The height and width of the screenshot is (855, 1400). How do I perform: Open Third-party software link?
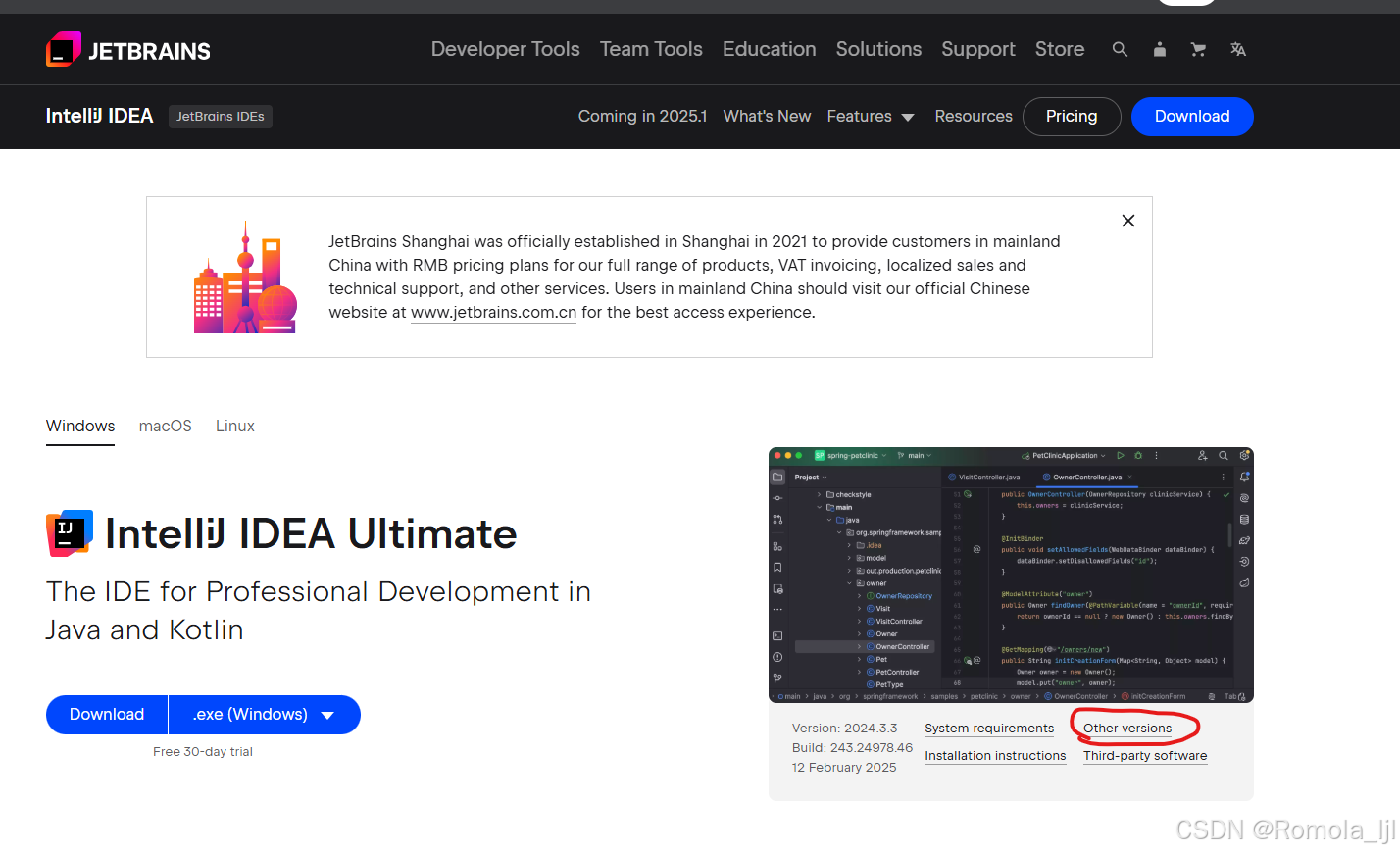coord(1145,755)
